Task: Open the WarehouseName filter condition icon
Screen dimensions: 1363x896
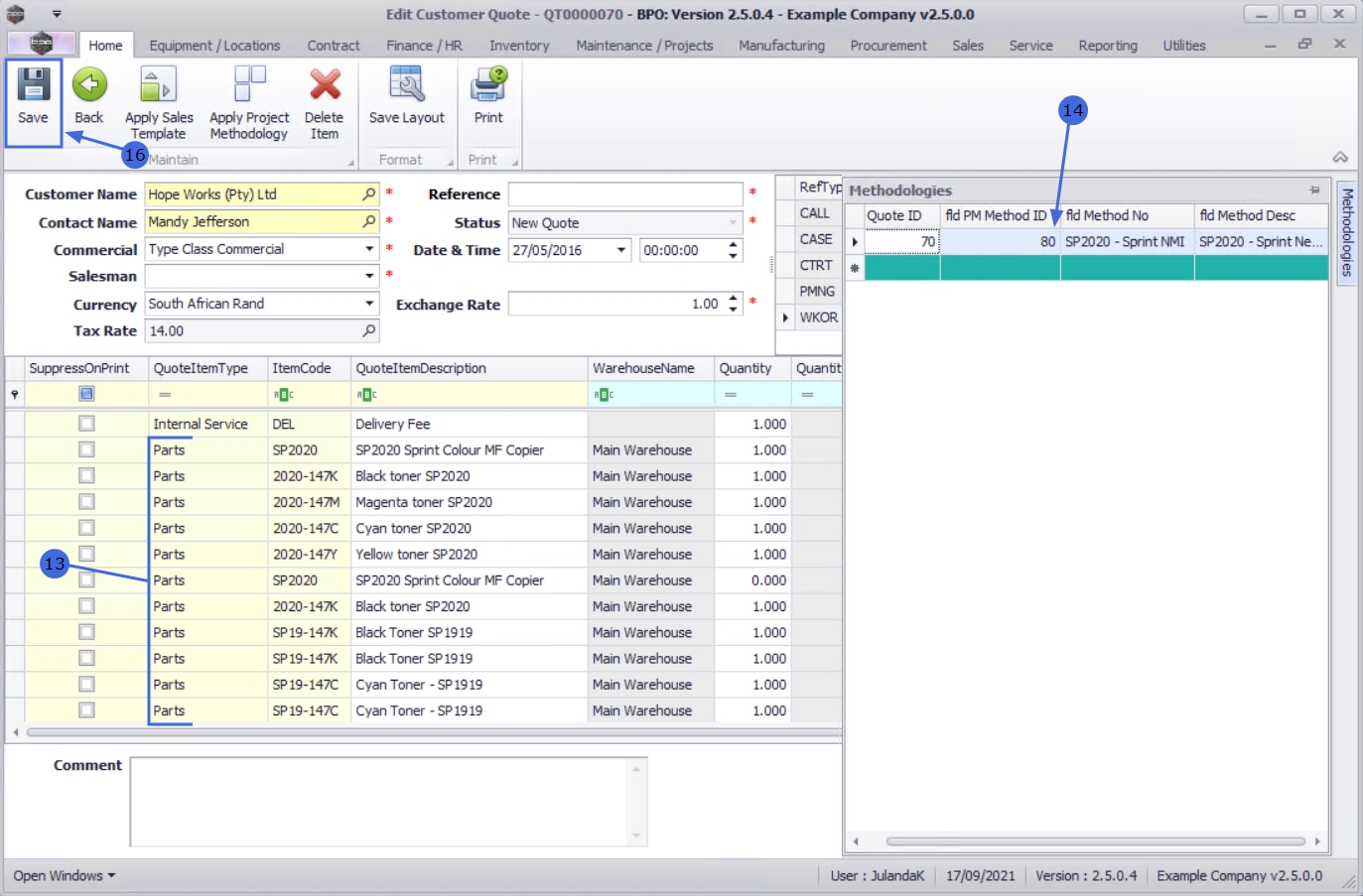Action: (x=605, y=395)
